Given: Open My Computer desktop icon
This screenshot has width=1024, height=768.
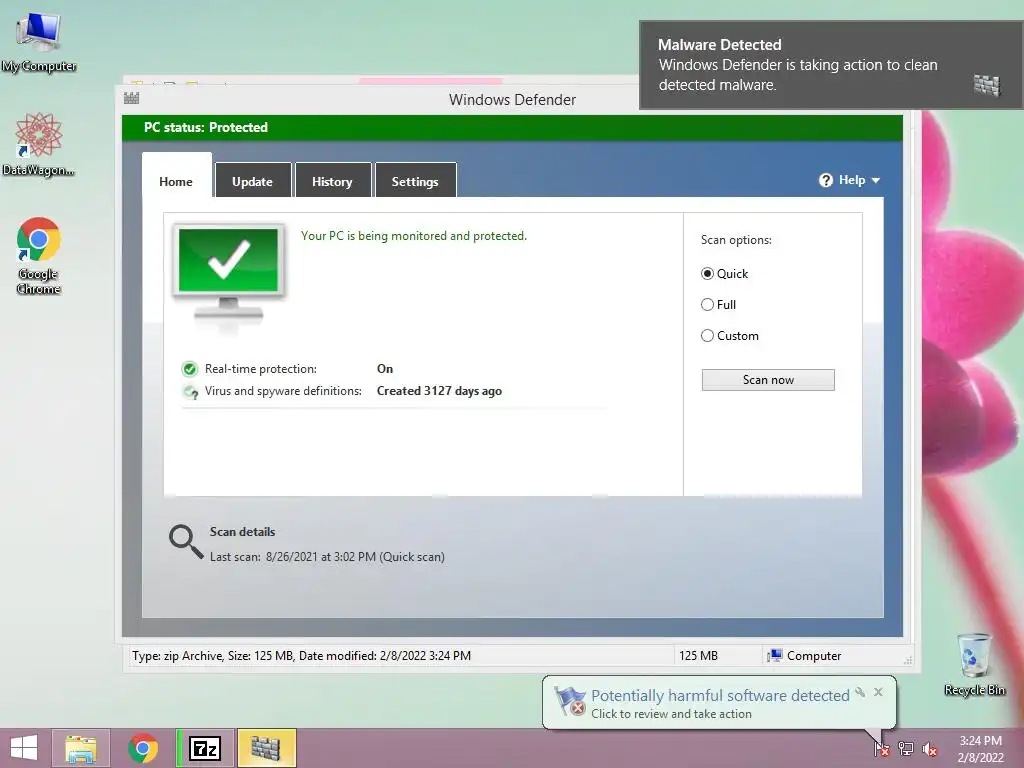Looking at the screenshot, I should [x=39, y=41].
